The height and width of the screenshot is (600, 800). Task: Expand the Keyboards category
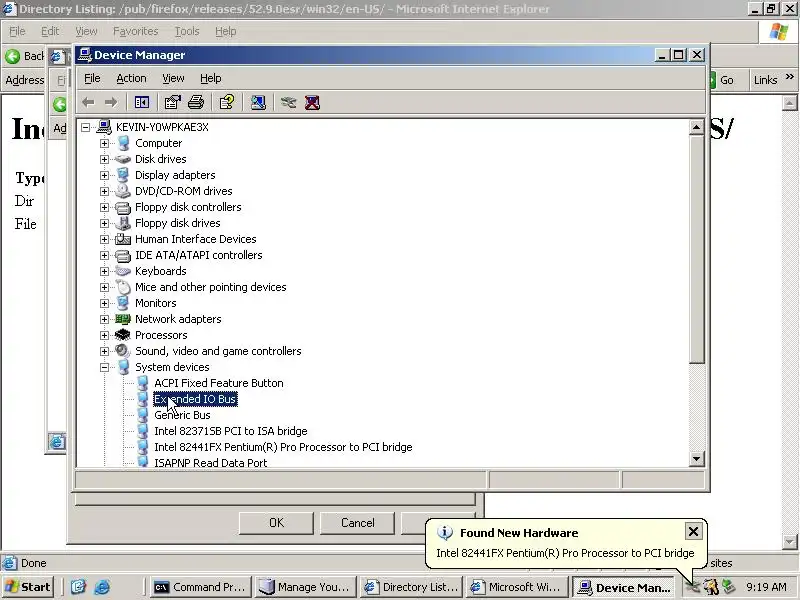click(104, 271)
